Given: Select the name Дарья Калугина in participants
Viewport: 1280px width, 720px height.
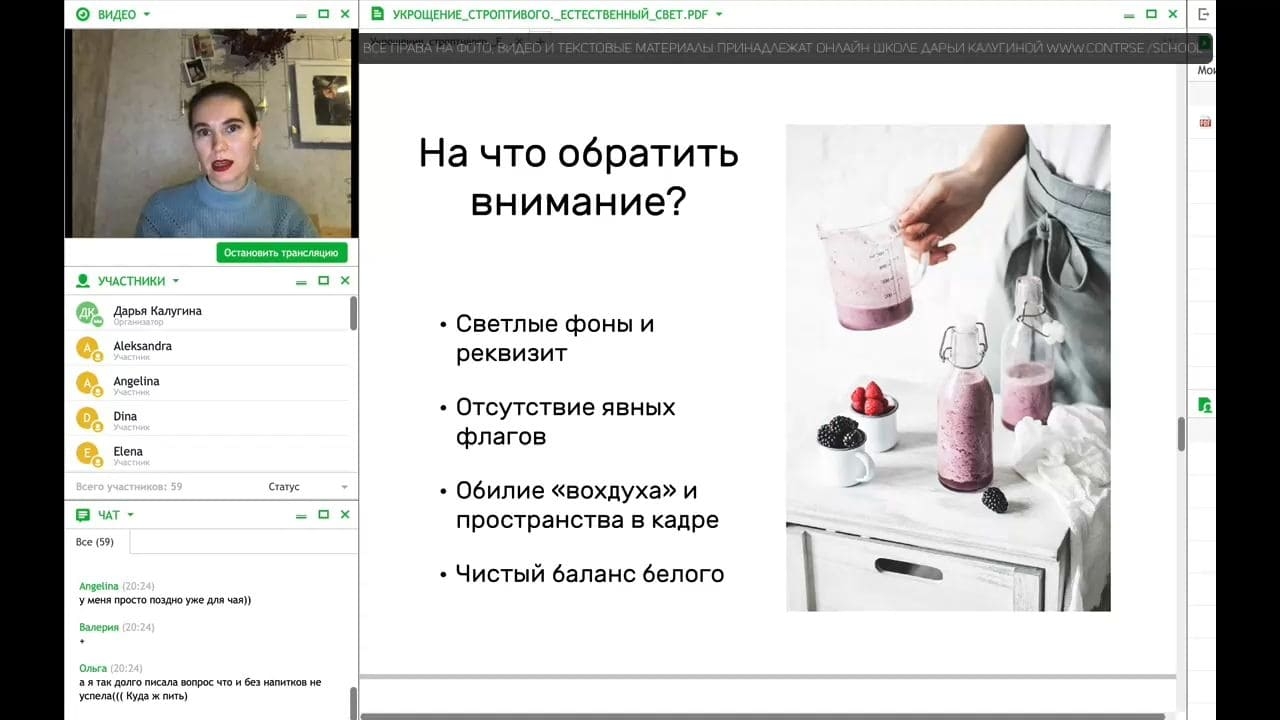Looking at the screenshot, I should pyautogui.click(x=158, y=311).
